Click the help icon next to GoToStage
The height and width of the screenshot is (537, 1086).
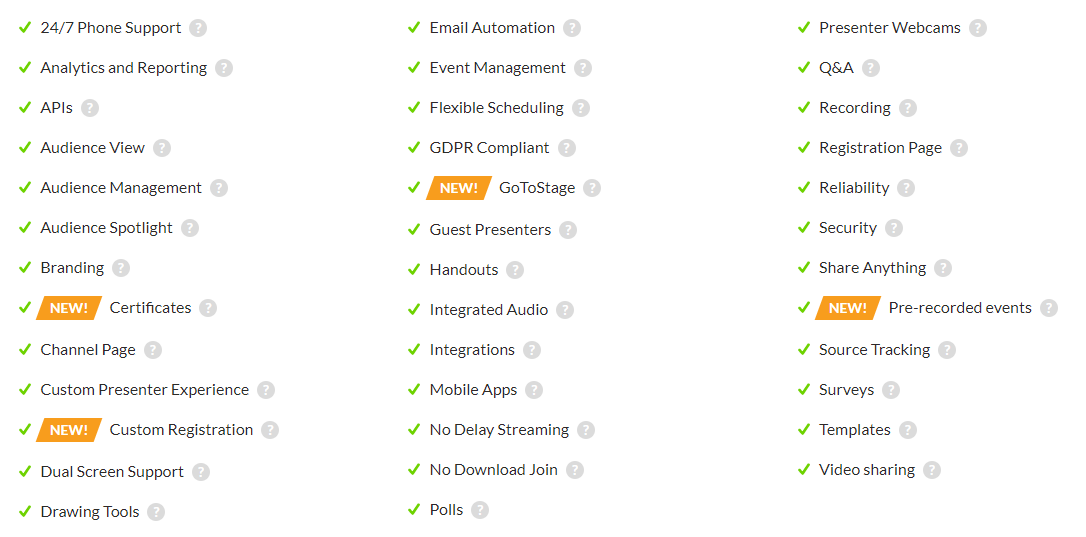591,188
